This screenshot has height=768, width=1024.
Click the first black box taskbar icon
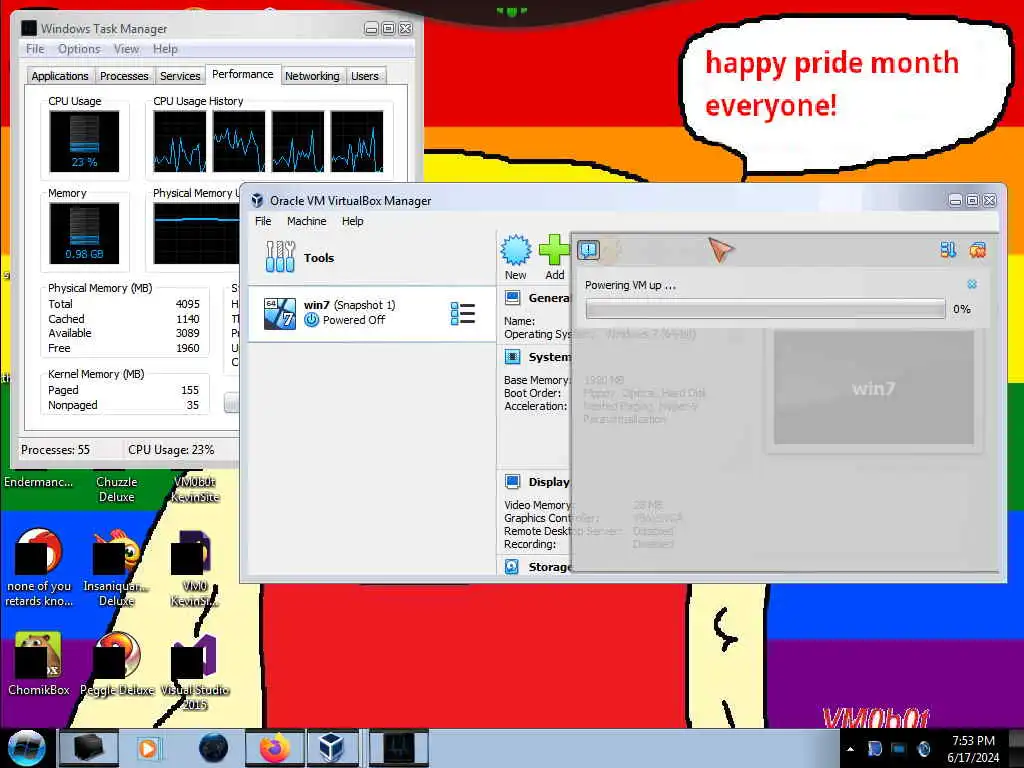click(x=88, y=748)
